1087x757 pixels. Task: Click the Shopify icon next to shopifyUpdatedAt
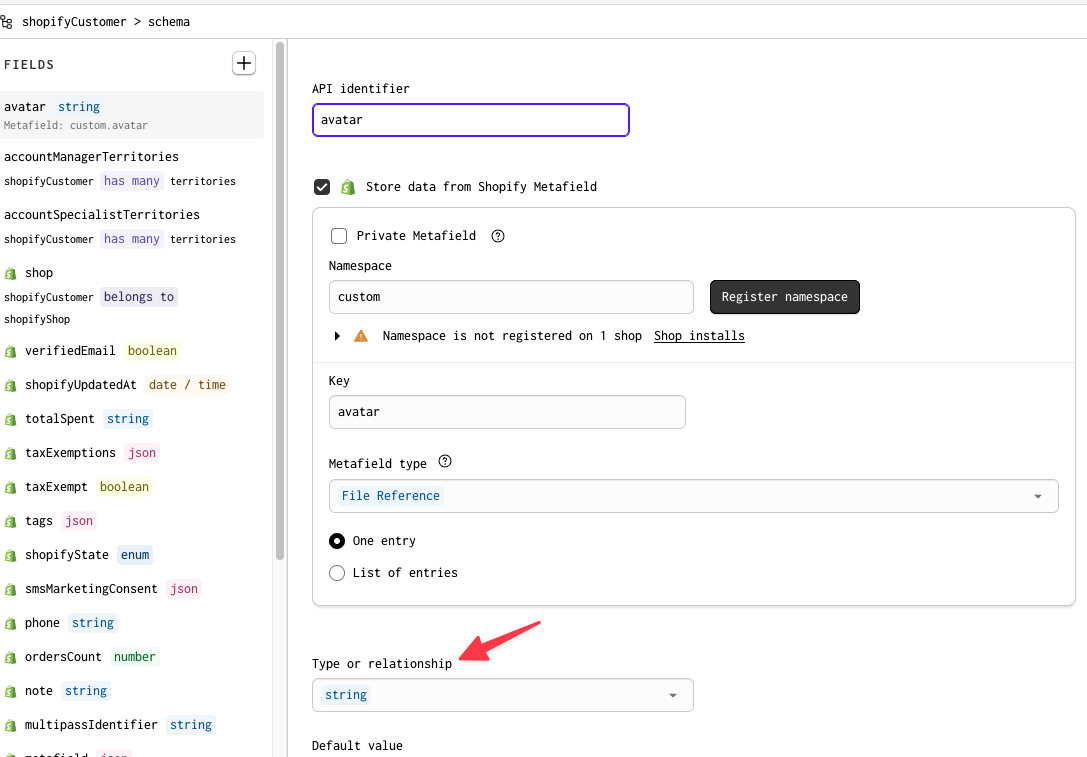click(10, 386)
